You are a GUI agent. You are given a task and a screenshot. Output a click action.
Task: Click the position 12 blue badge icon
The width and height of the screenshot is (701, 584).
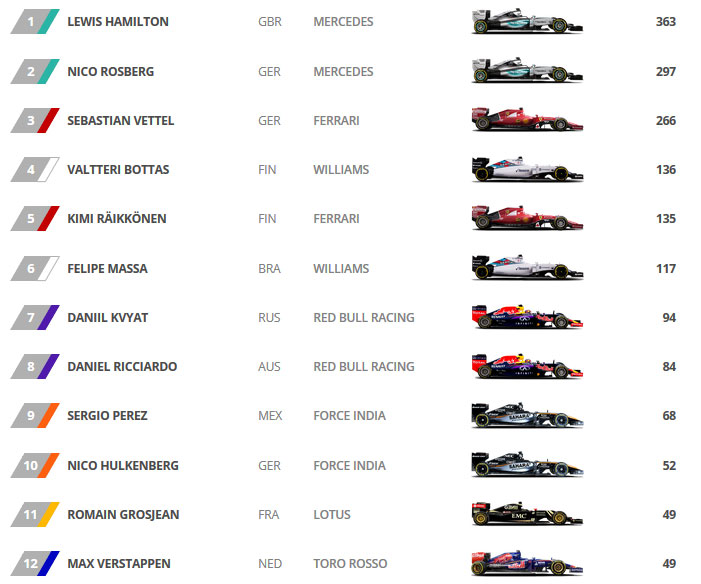(35, 563)
